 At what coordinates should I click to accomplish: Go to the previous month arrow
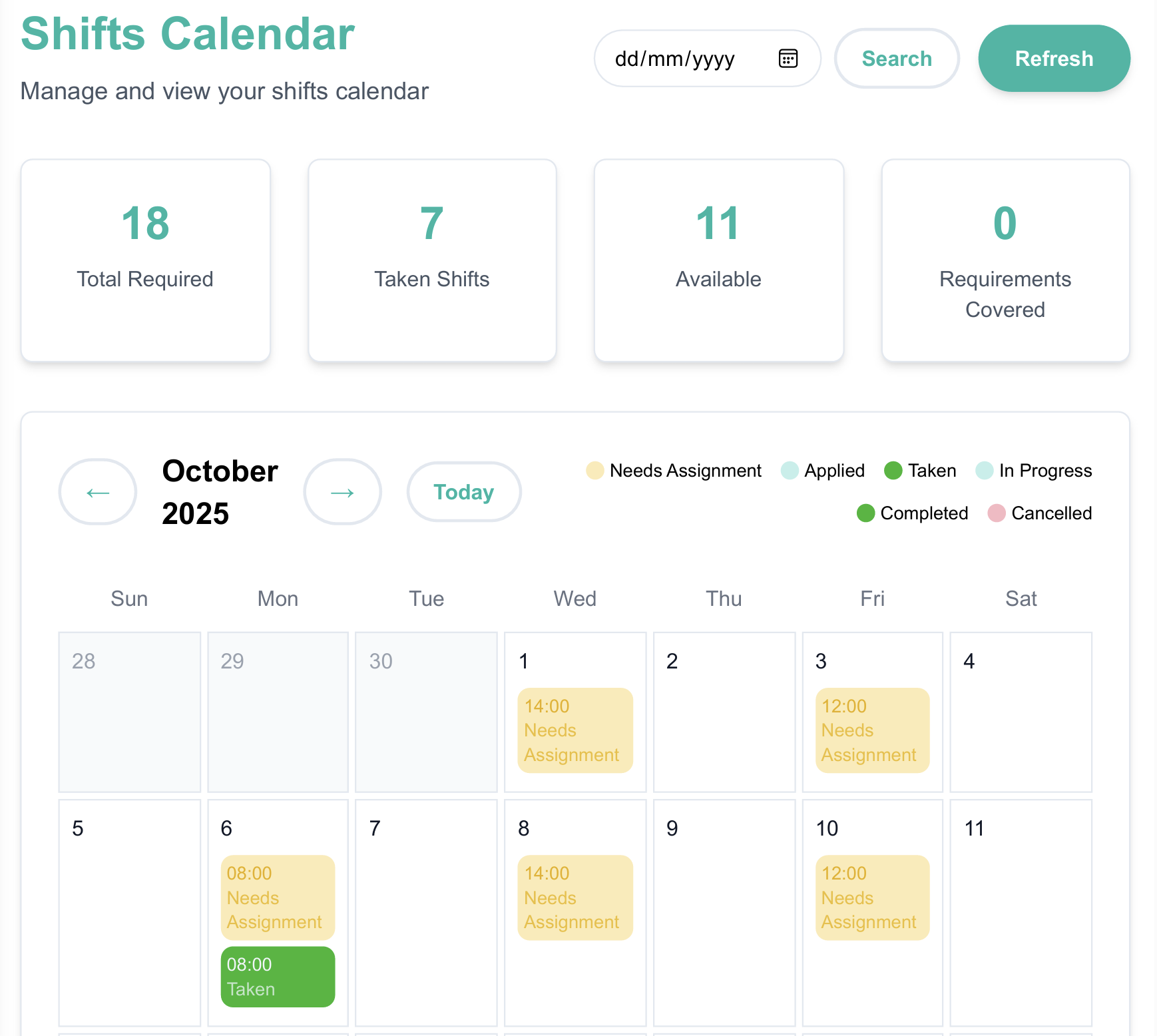pyautogui.click(x=97, y=491)
